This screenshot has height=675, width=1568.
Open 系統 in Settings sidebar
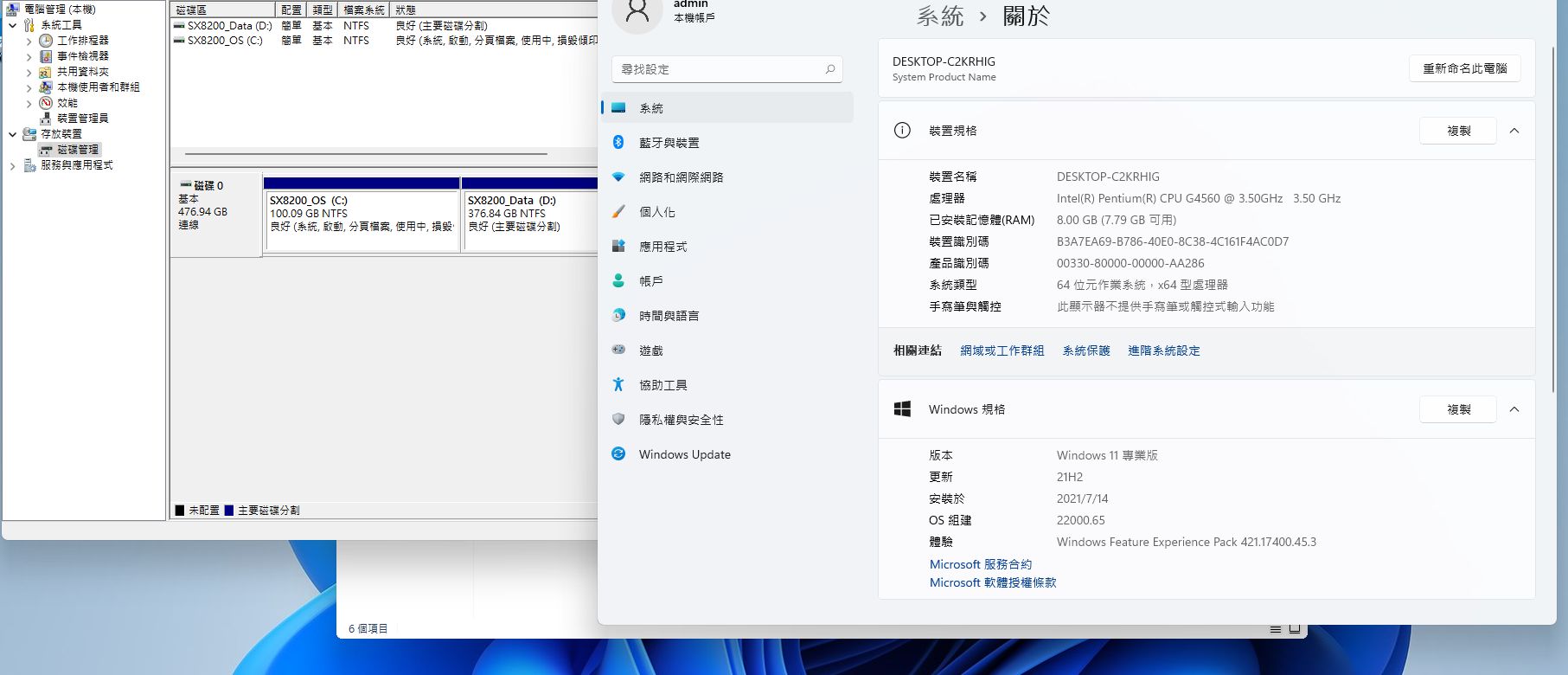727,108
